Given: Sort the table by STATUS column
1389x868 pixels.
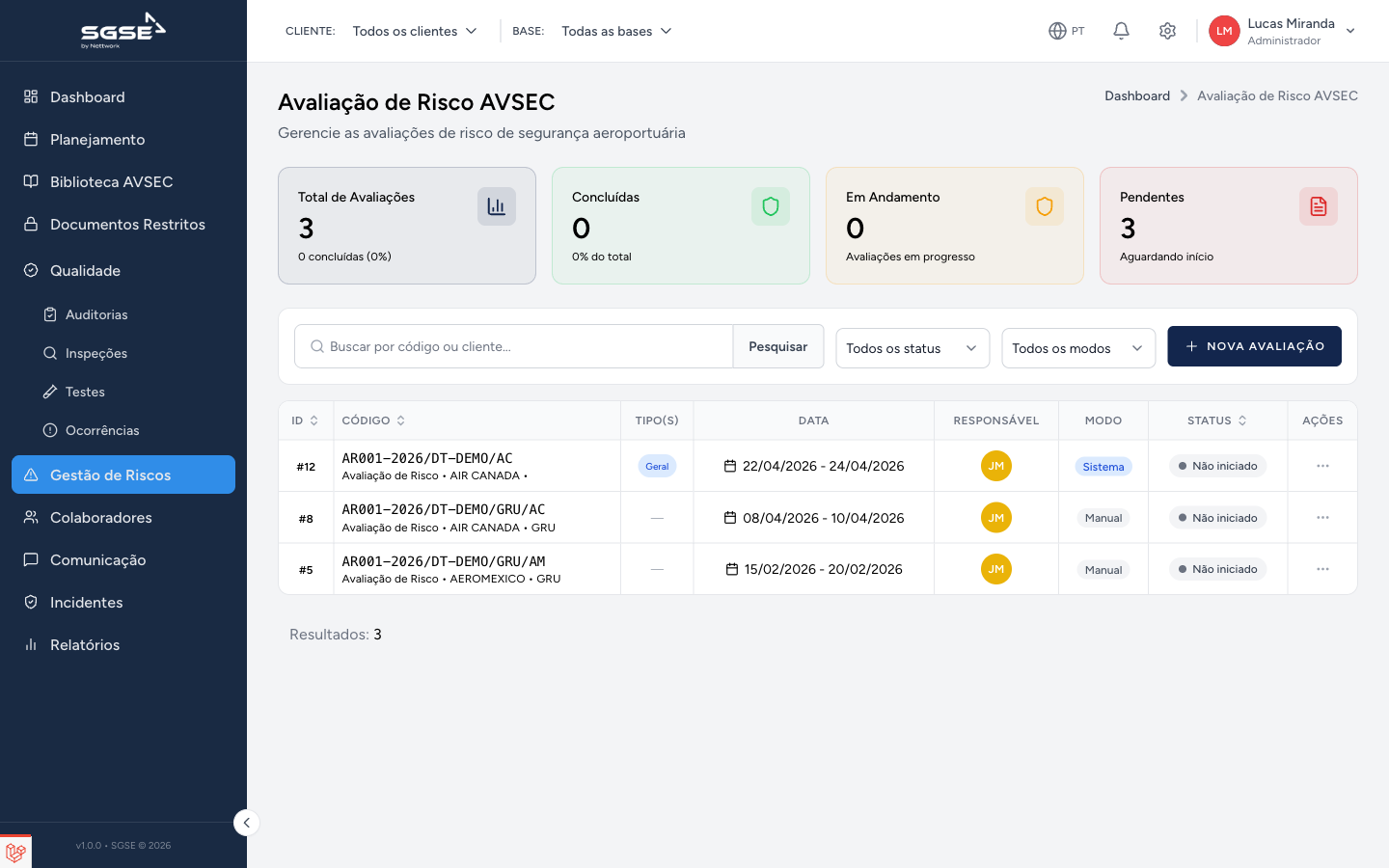Looking at the screenshot, I should tap(1217, 420).
